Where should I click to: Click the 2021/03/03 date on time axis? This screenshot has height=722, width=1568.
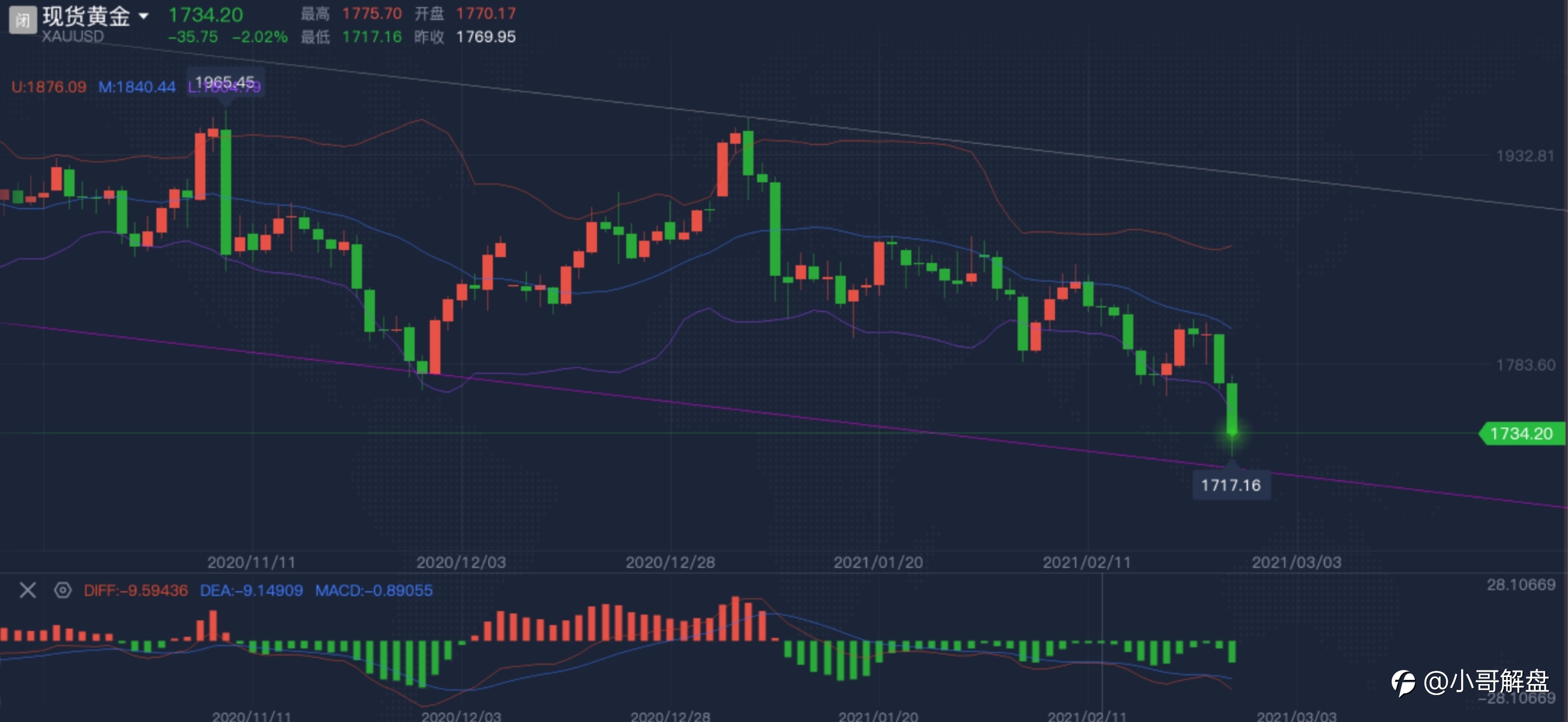[1296, 562]
